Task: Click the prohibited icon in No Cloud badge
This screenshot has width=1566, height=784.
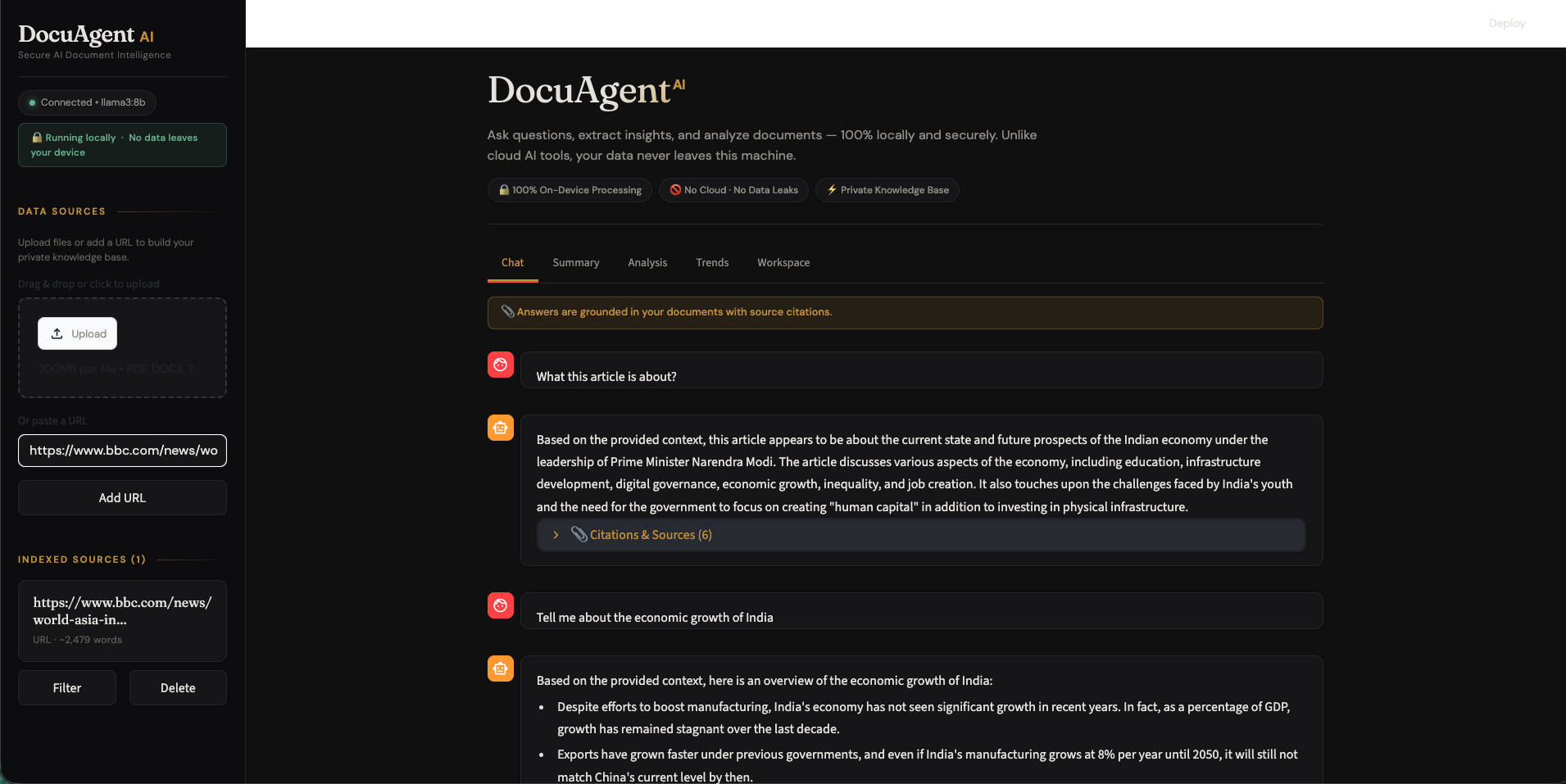Action: coord(675,190)
